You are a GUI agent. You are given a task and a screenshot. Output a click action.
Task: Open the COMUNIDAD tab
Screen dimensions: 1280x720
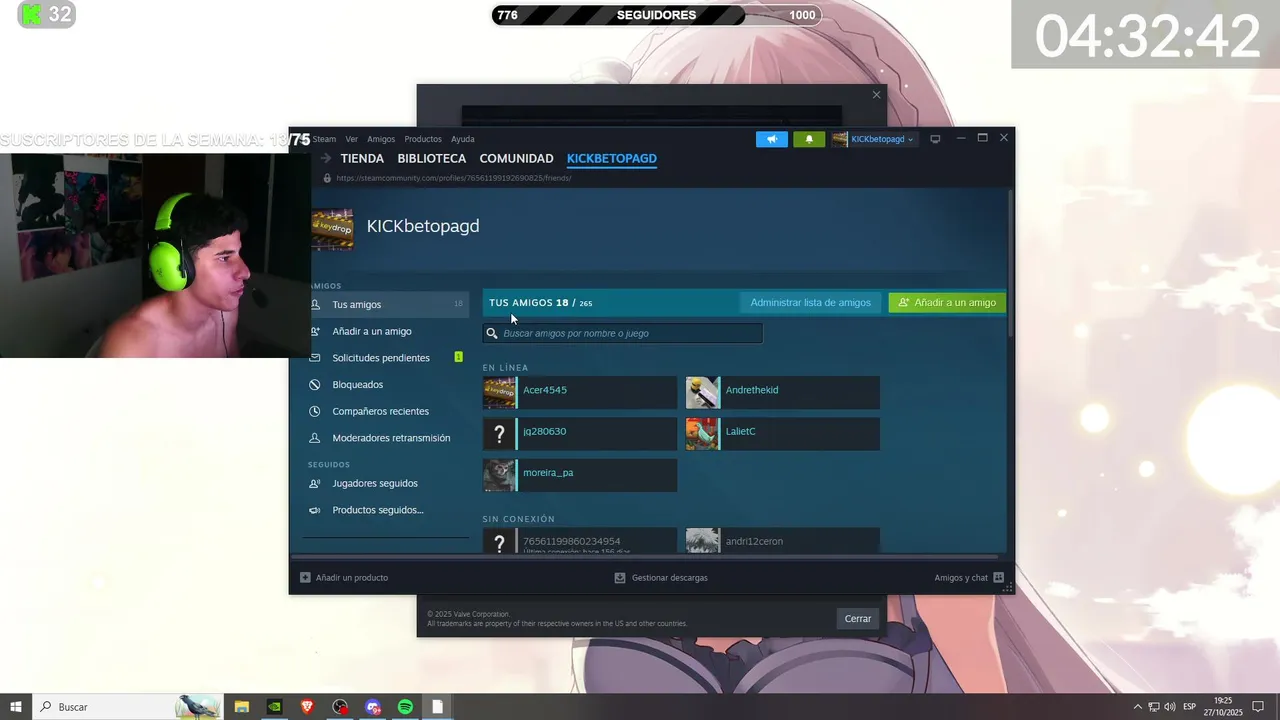coord(516,158)
